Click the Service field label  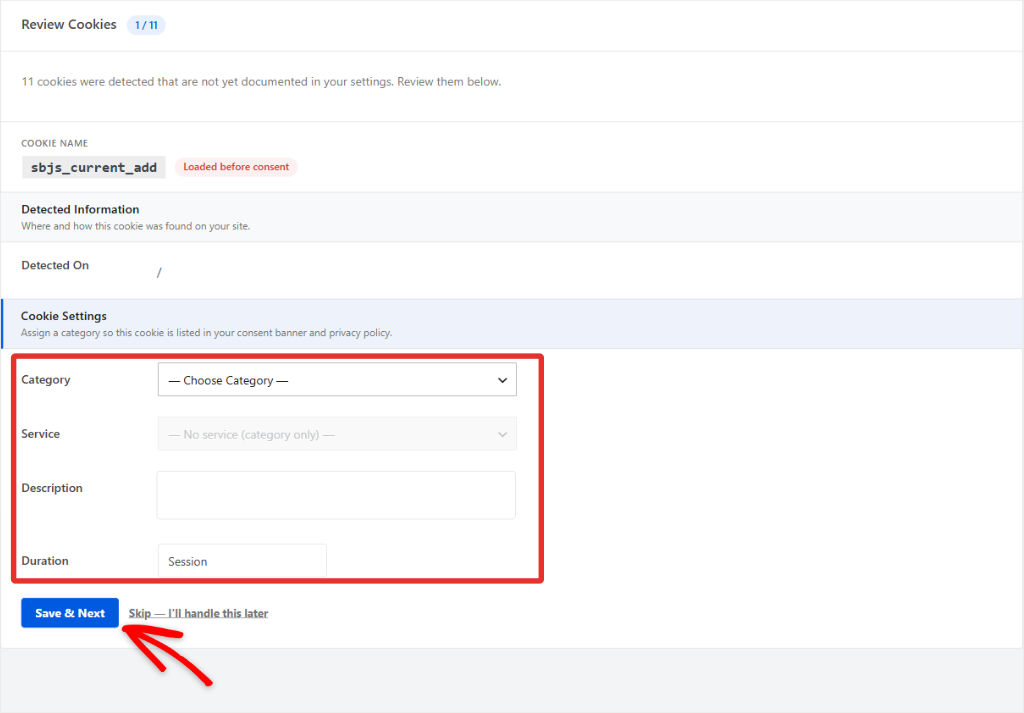tap(40, 434)
